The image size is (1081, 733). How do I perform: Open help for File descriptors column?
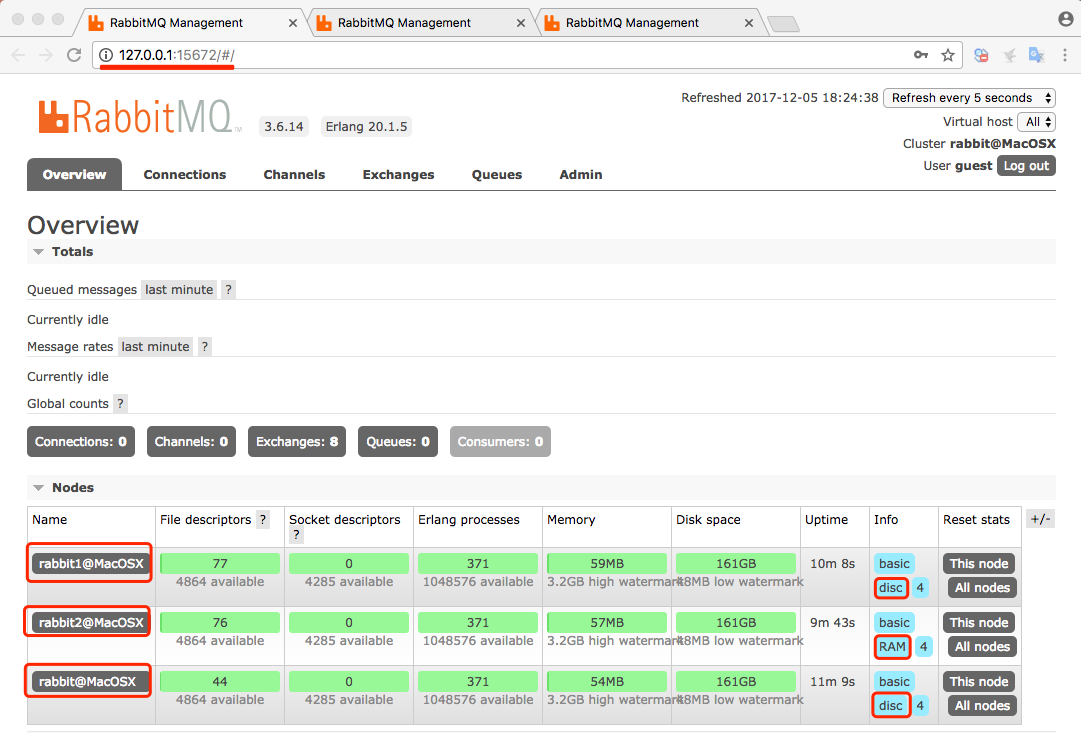pos(263,519)
